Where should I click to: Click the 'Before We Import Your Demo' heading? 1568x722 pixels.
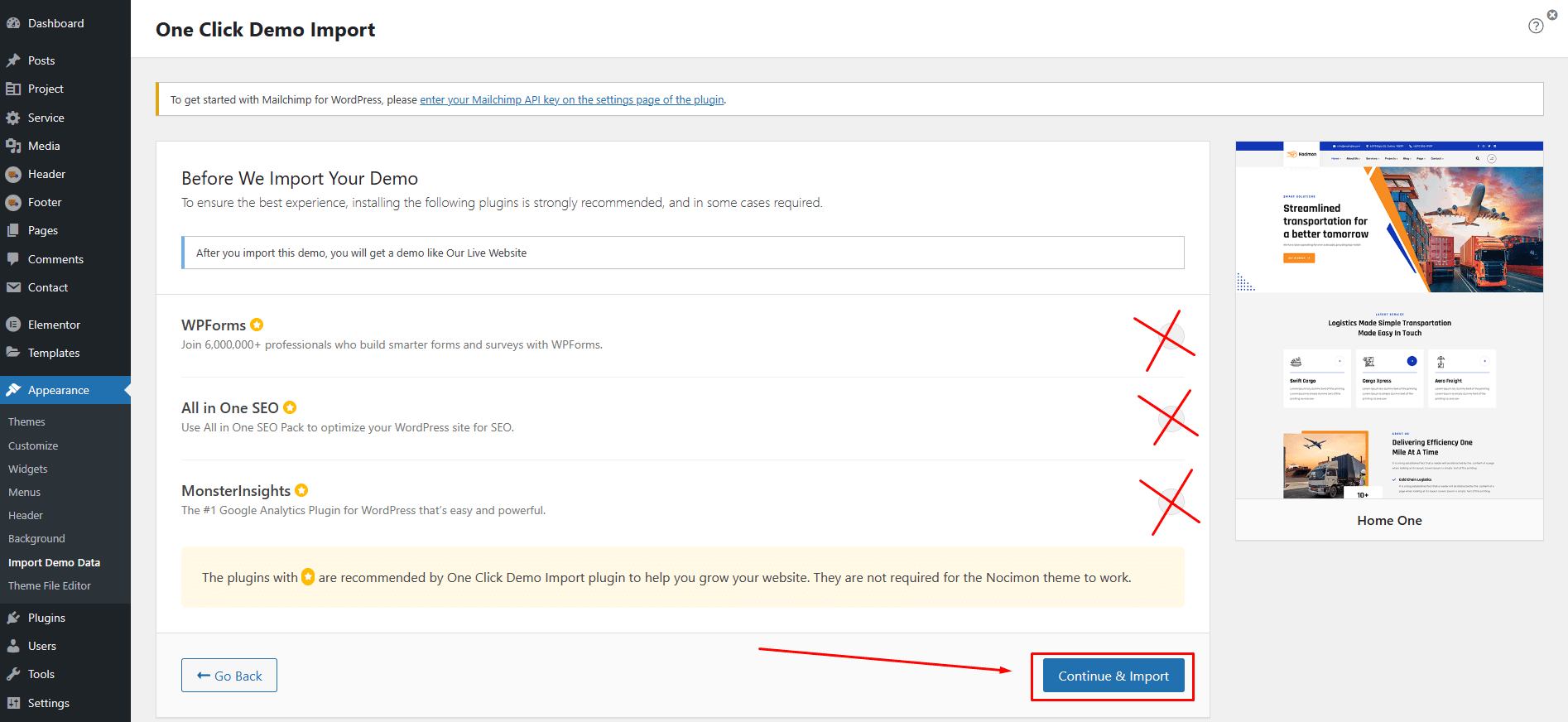300,178
